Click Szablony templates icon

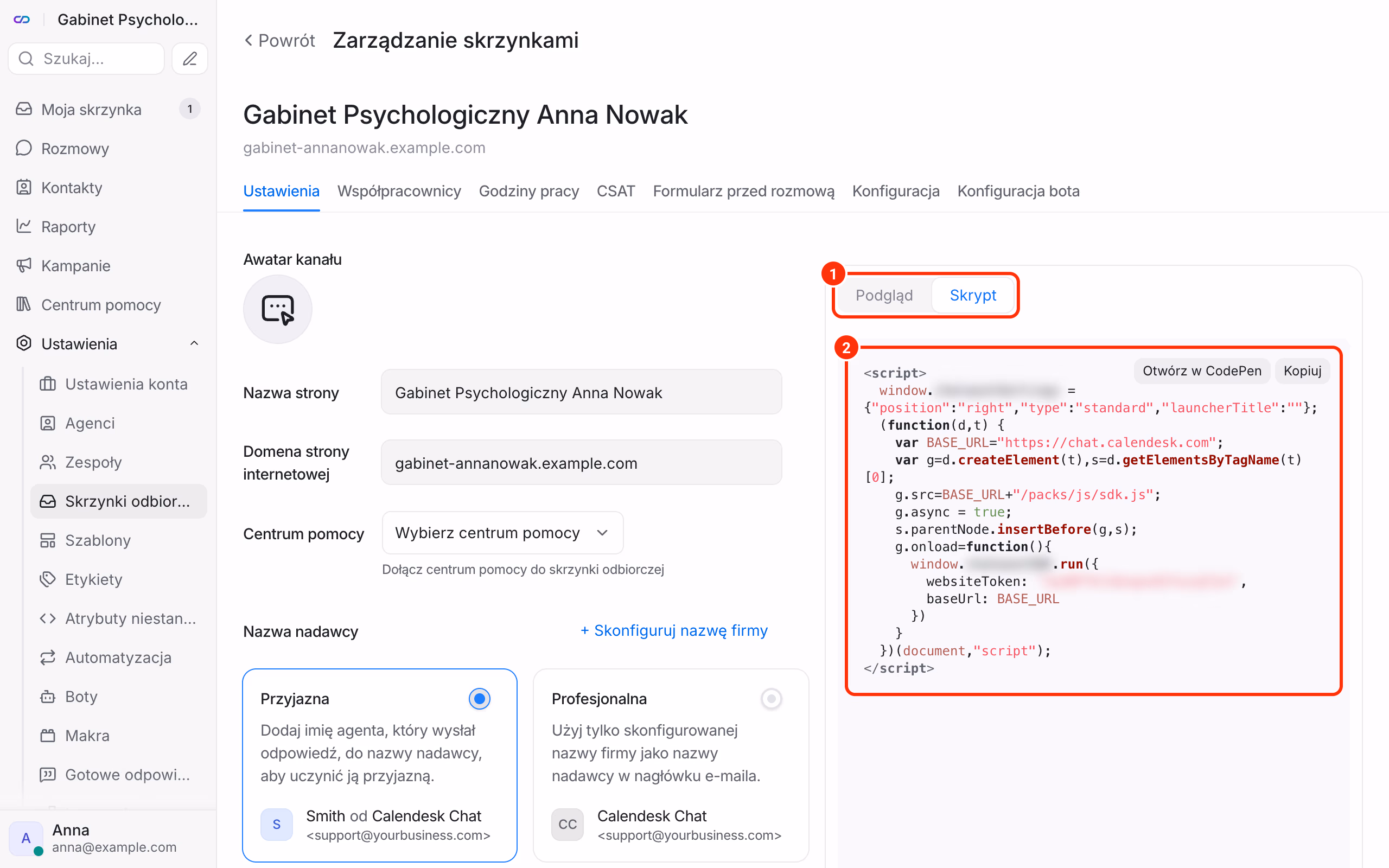pyautogui.click(x=48, y=540)
